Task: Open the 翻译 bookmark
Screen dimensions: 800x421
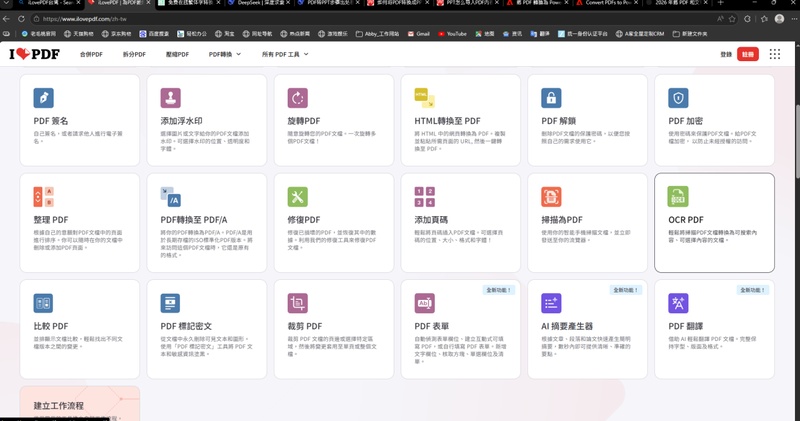Action: pyautogui.click(x=540, y=34)
